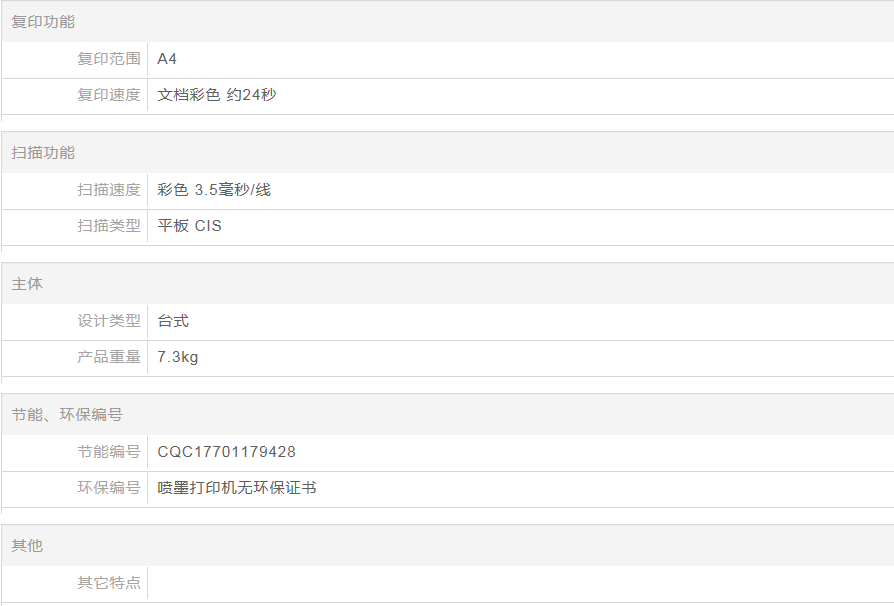Viewport: 894px width, 606px height.
Task: Select the 设计类型 label
Action: tap(109, 321)
